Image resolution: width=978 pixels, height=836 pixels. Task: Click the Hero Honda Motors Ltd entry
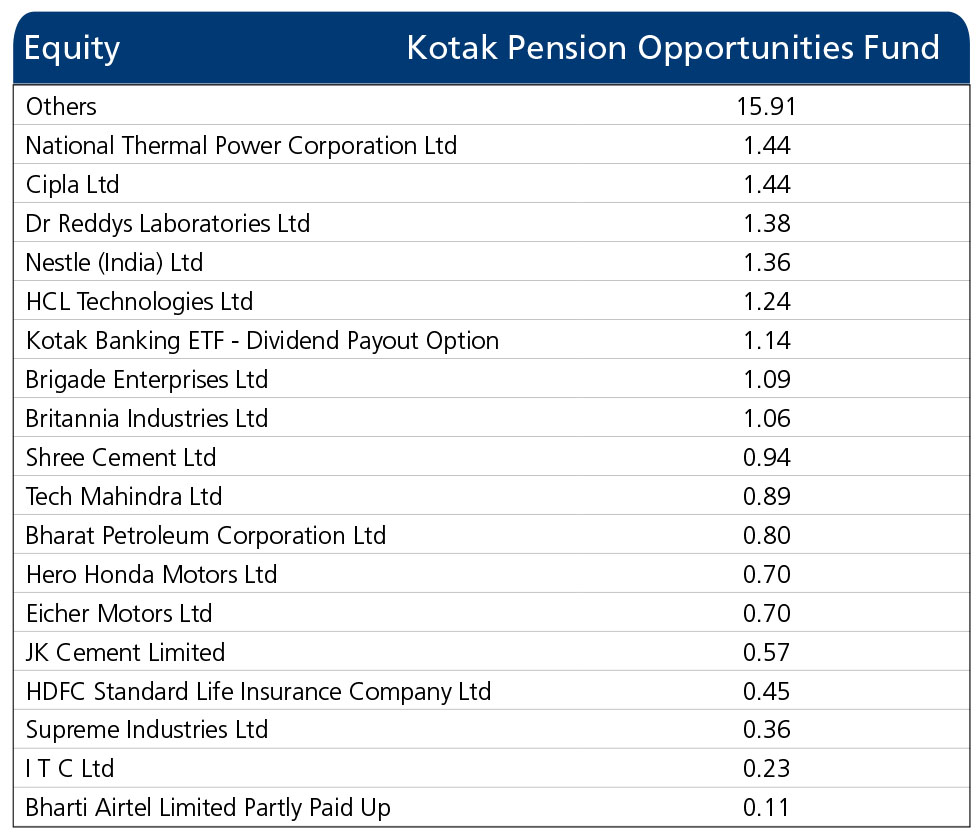(x=151, y=575)
